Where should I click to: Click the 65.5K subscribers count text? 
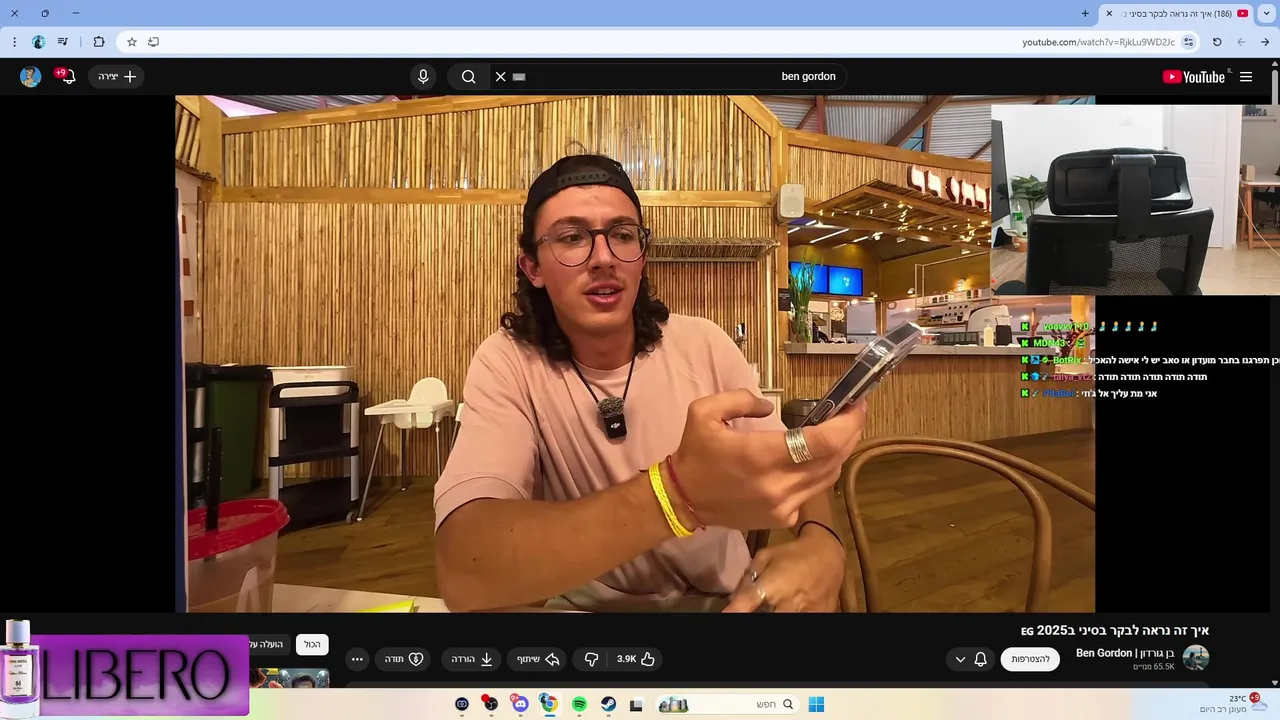(1154, 666)
